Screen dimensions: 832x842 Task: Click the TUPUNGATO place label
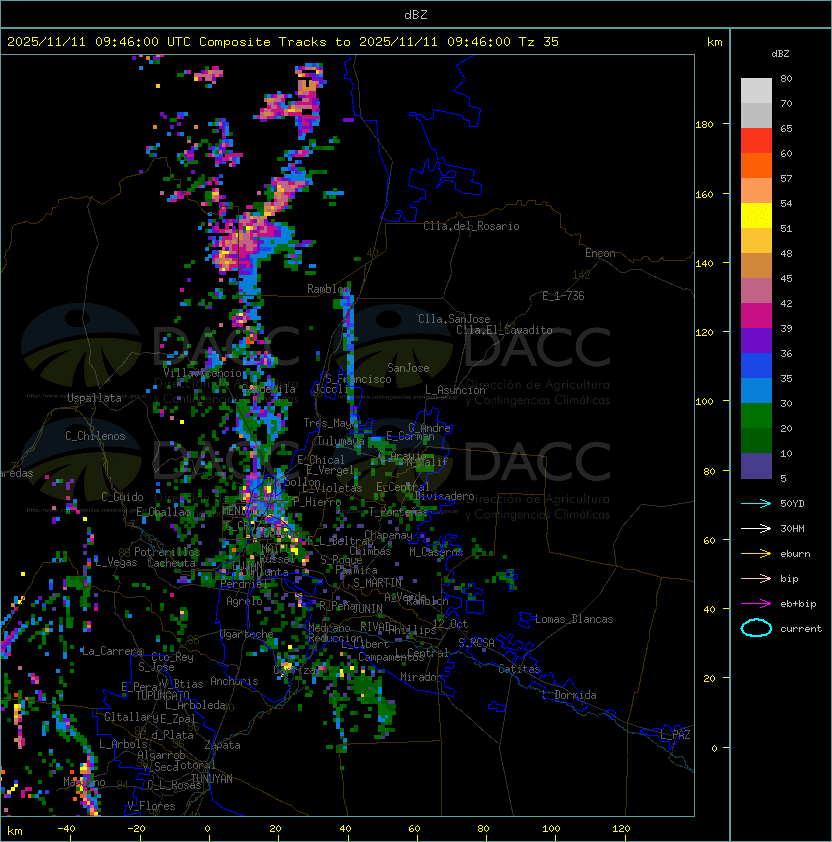pyautogui.click(x=162, y=695)
